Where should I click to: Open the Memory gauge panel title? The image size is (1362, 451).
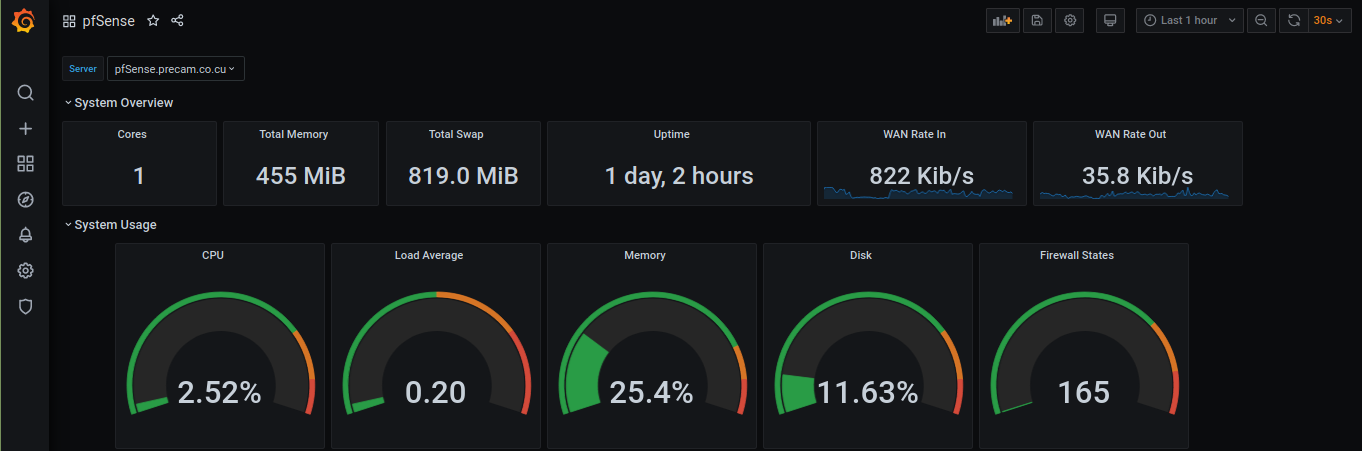(x=645, y=255)
